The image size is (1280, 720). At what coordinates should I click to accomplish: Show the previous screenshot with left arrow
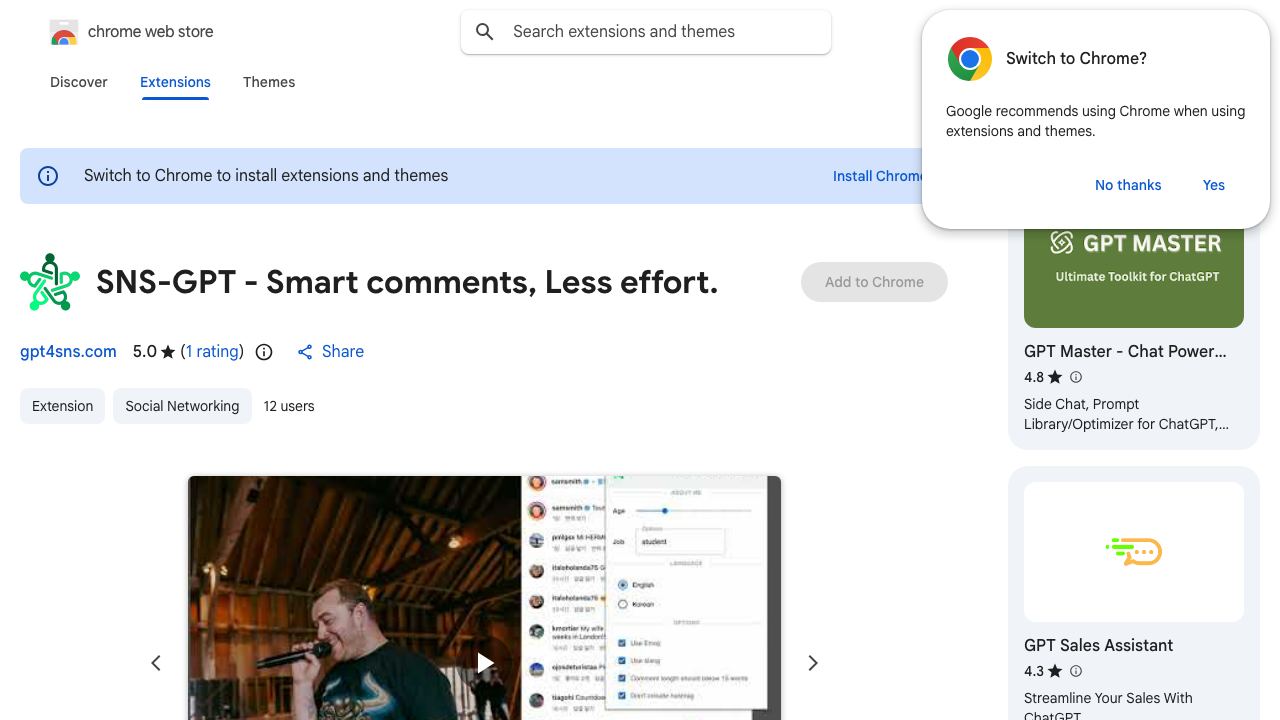tap(156, 663)
